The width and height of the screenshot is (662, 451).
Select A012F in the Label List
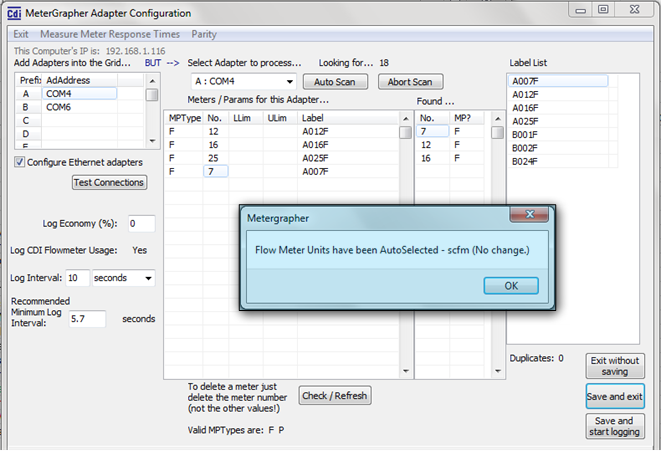pyautogui.click(x=558, y=95)
